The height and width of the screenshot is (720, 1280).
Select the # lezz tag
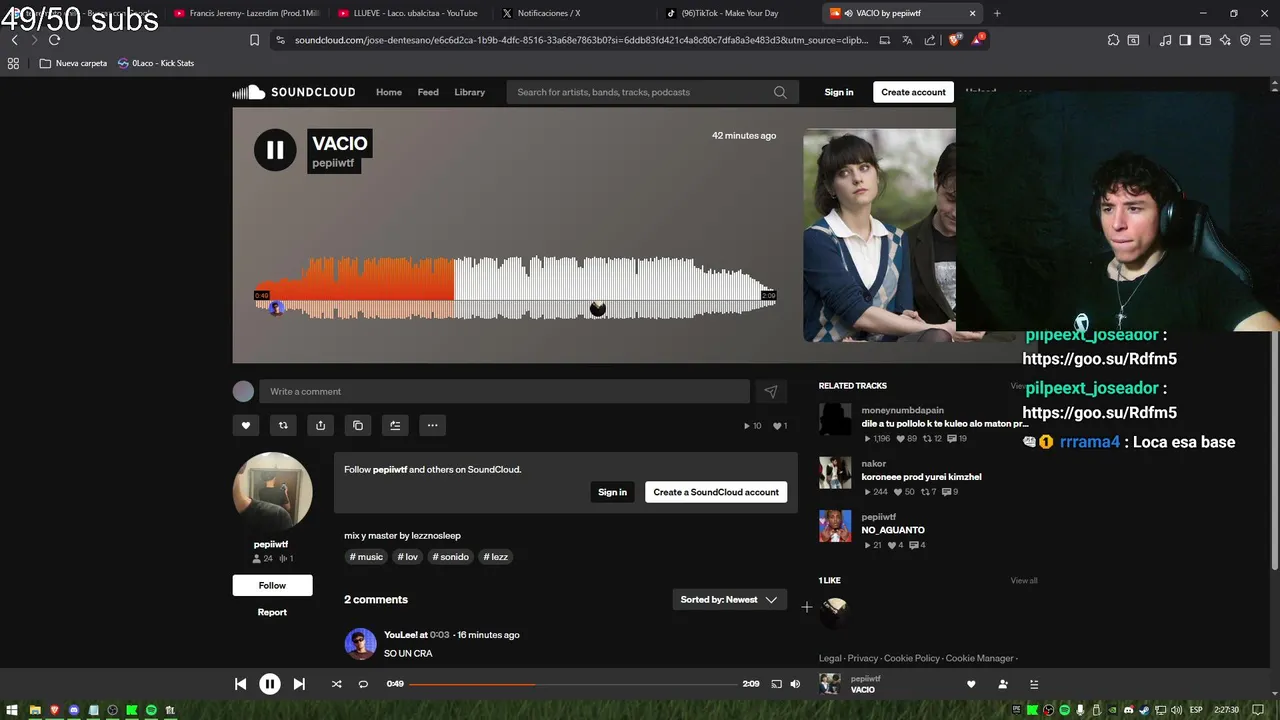click(495, 557)
